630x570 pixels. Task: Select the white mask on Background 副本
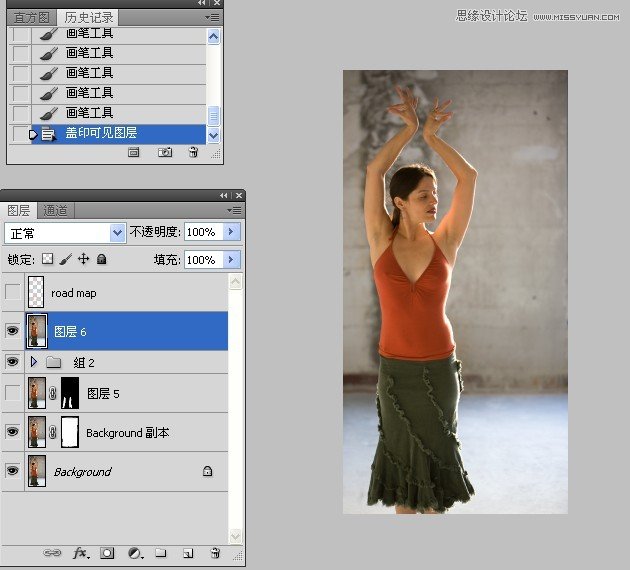pos(70,432)
